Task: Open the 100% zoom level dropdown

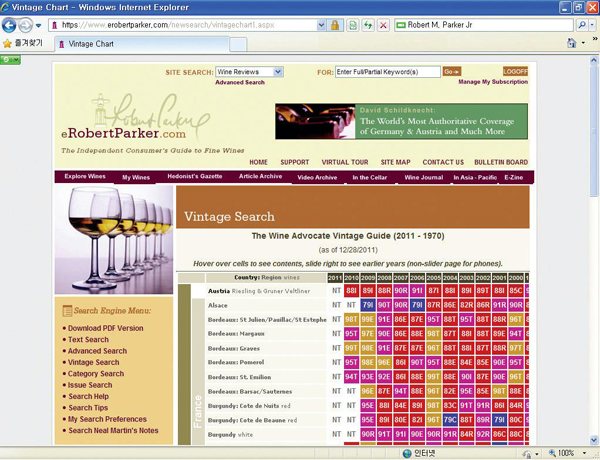Action: click(x=584, y=453)
